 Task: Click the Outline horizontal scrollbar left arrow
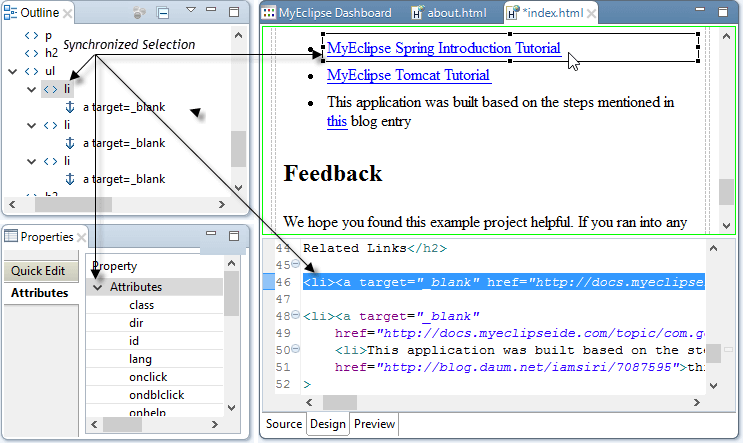tap(12, 205)
